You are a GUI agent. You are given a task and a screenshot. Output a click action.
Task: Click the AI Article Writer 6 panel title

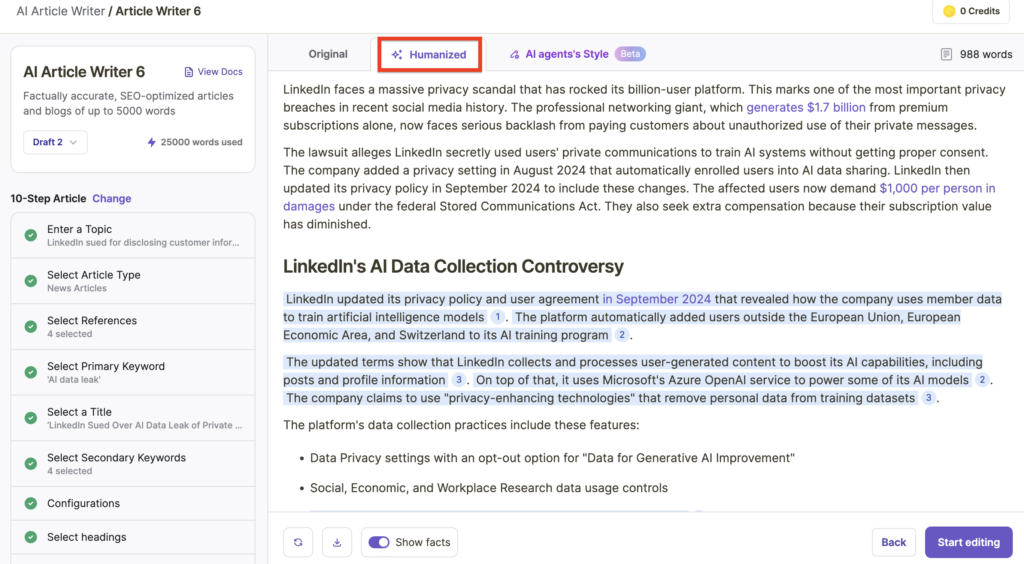click(x=84, y=72)
